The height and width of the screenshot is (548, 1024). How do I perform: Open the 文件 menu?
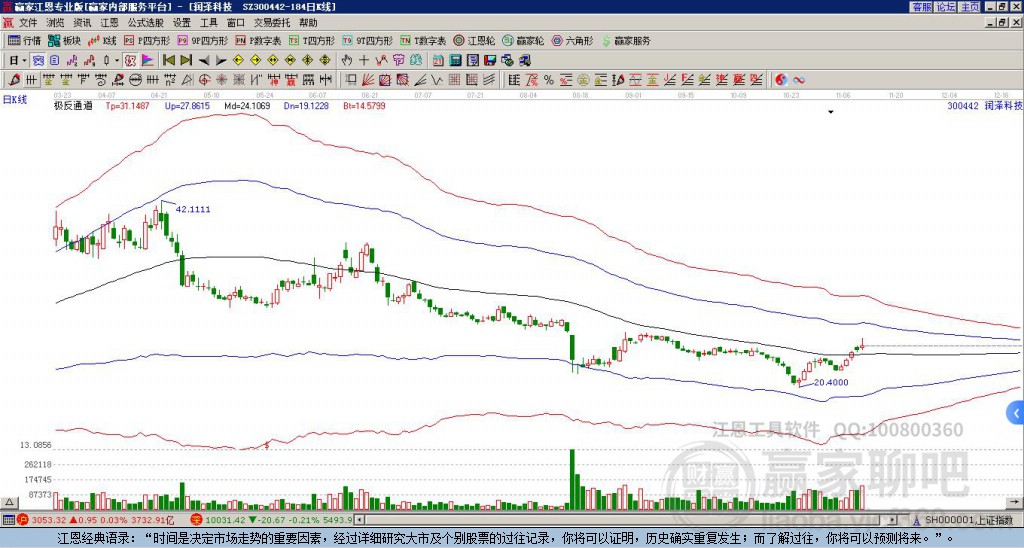tap(27, 23)
